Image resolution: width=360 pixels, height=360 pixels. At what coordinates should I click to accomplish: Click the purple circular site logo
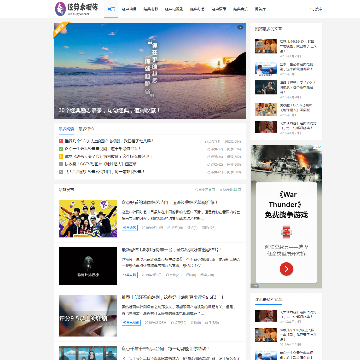[60, 9]
